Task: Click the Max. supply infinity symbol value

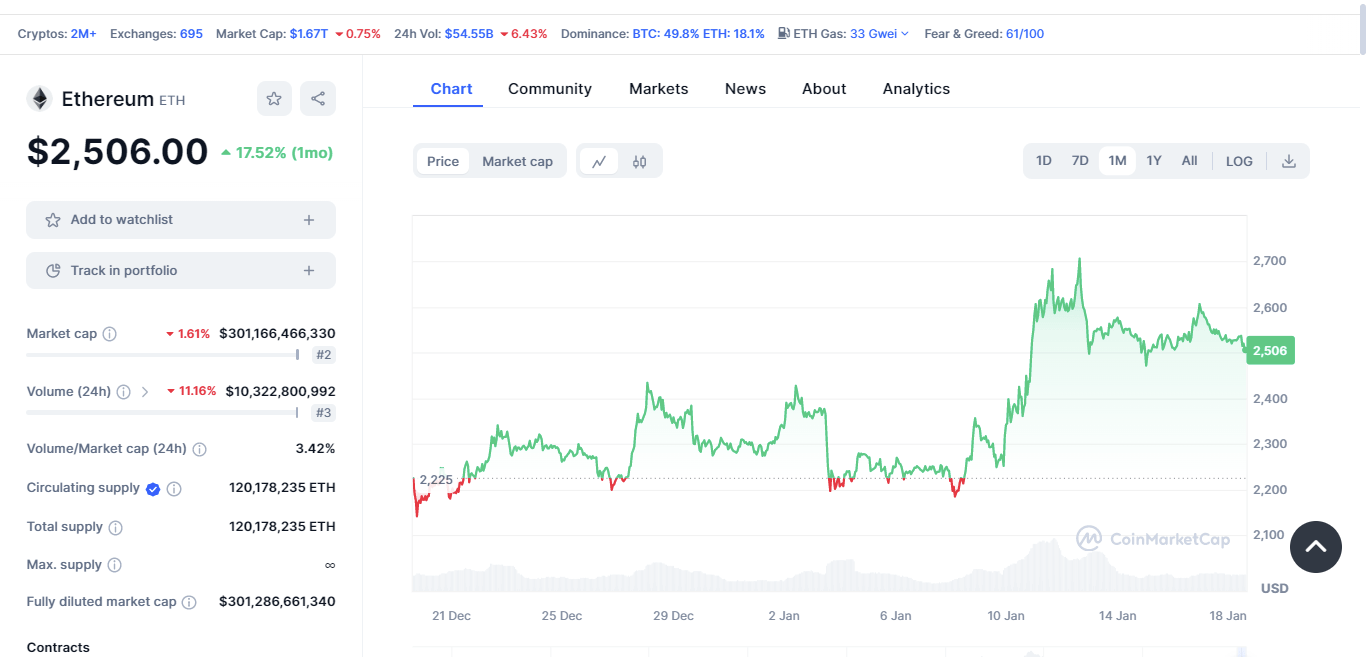Action: [330, 565]
